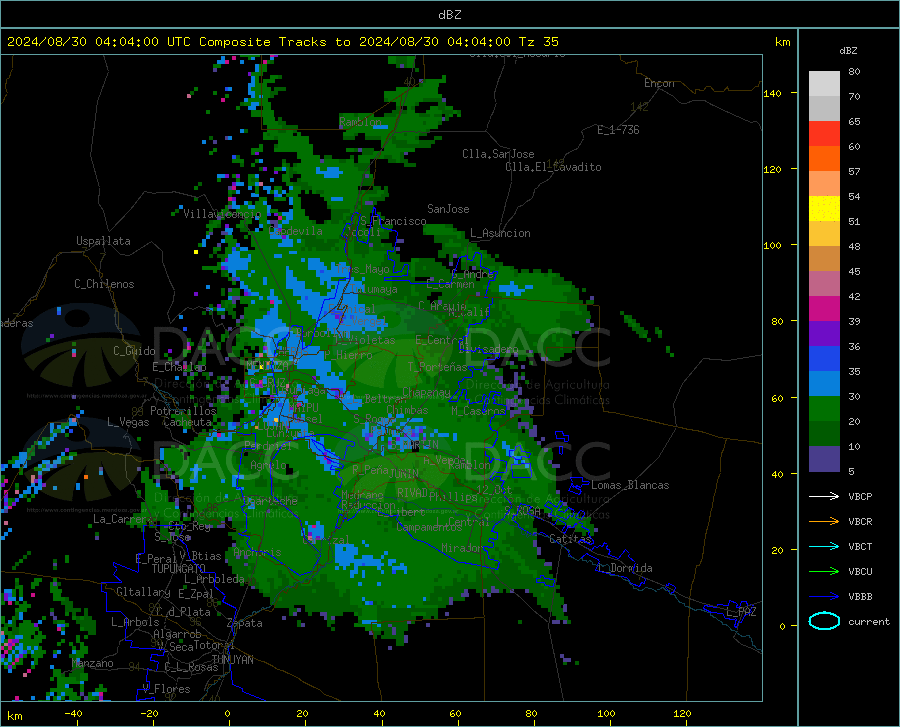
Task: Click the 'S_Francisco' map label
Action: click(393, 221)
